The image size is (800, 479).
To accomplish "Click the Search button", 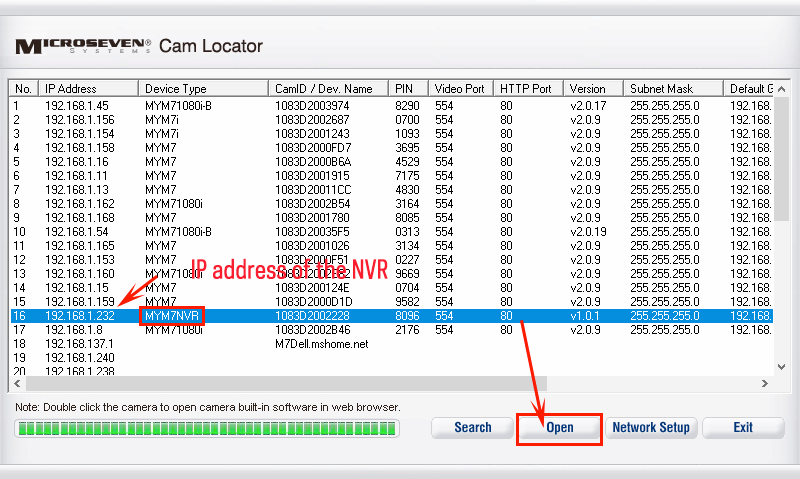I will pyautogui.click(x=472, y=427).
